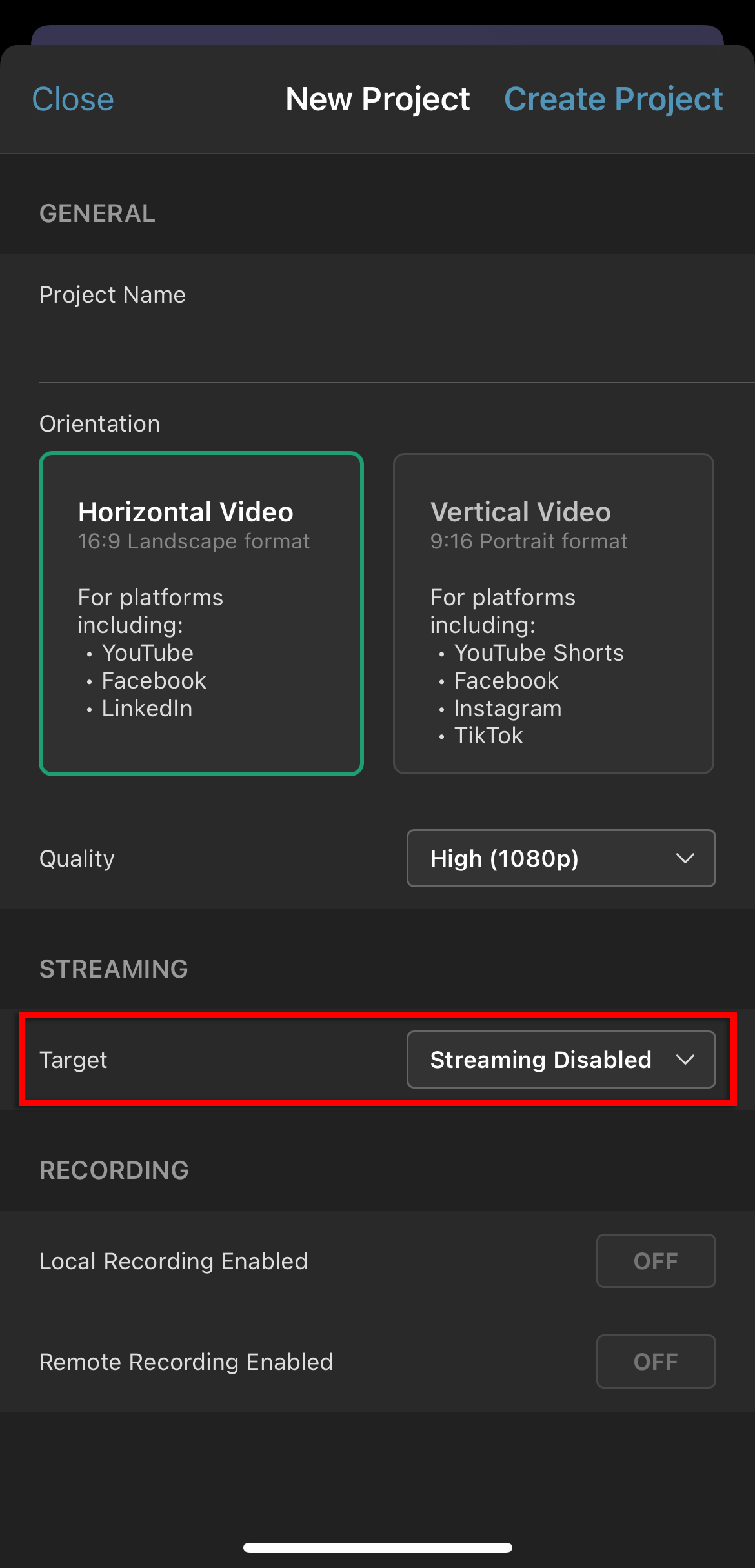Screen dimensions: 755x1568
Task: Tap the New Project title text
Action: pos(377,99)
